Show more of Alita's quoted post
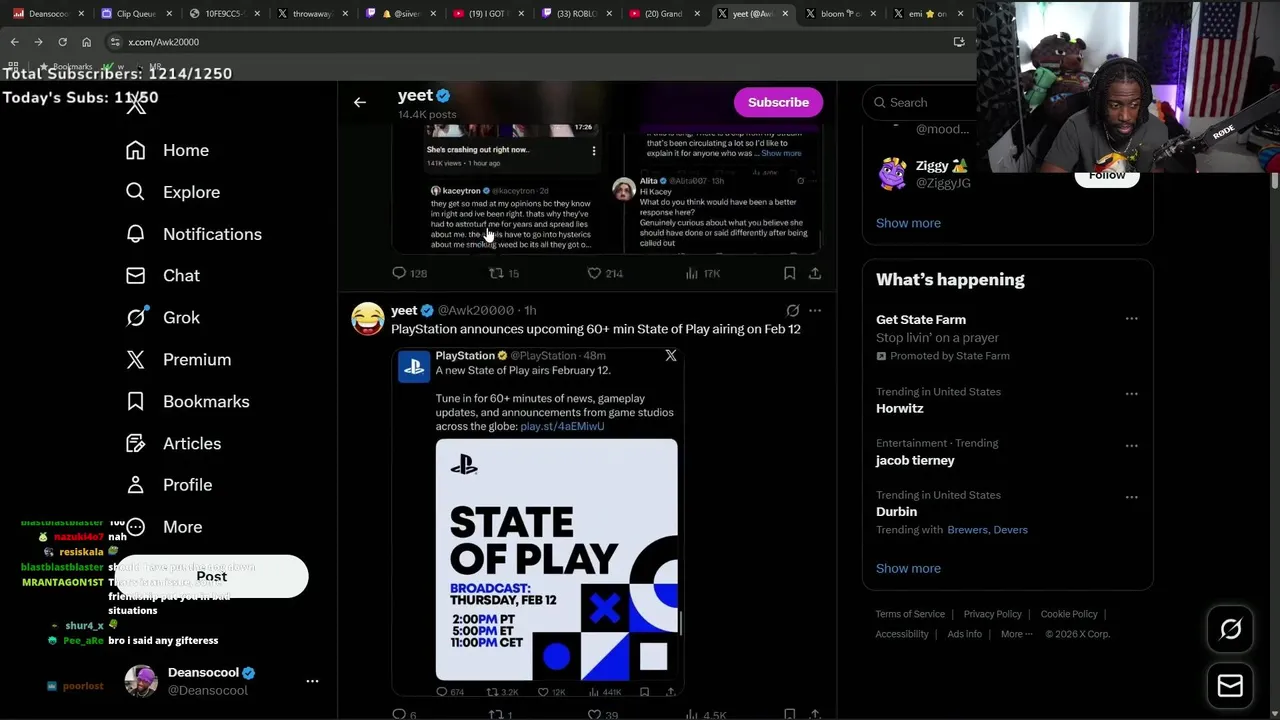 point(780,153)
